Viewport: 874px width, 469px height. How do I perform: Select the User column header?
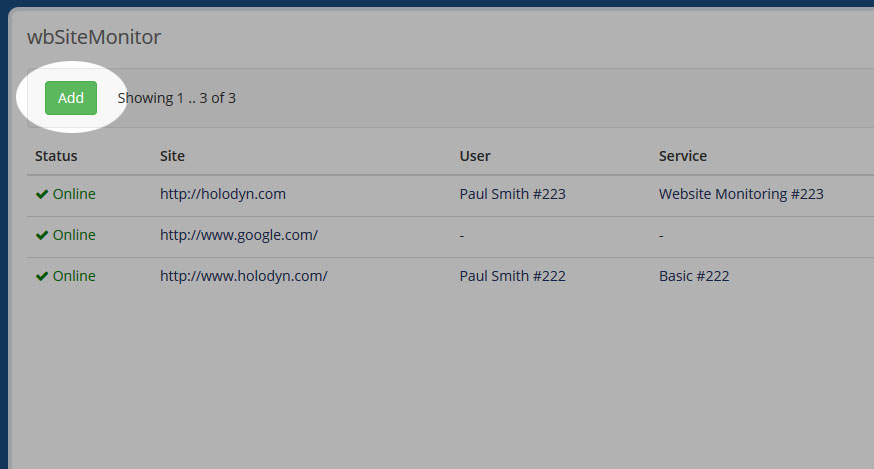tap(475, 156)
